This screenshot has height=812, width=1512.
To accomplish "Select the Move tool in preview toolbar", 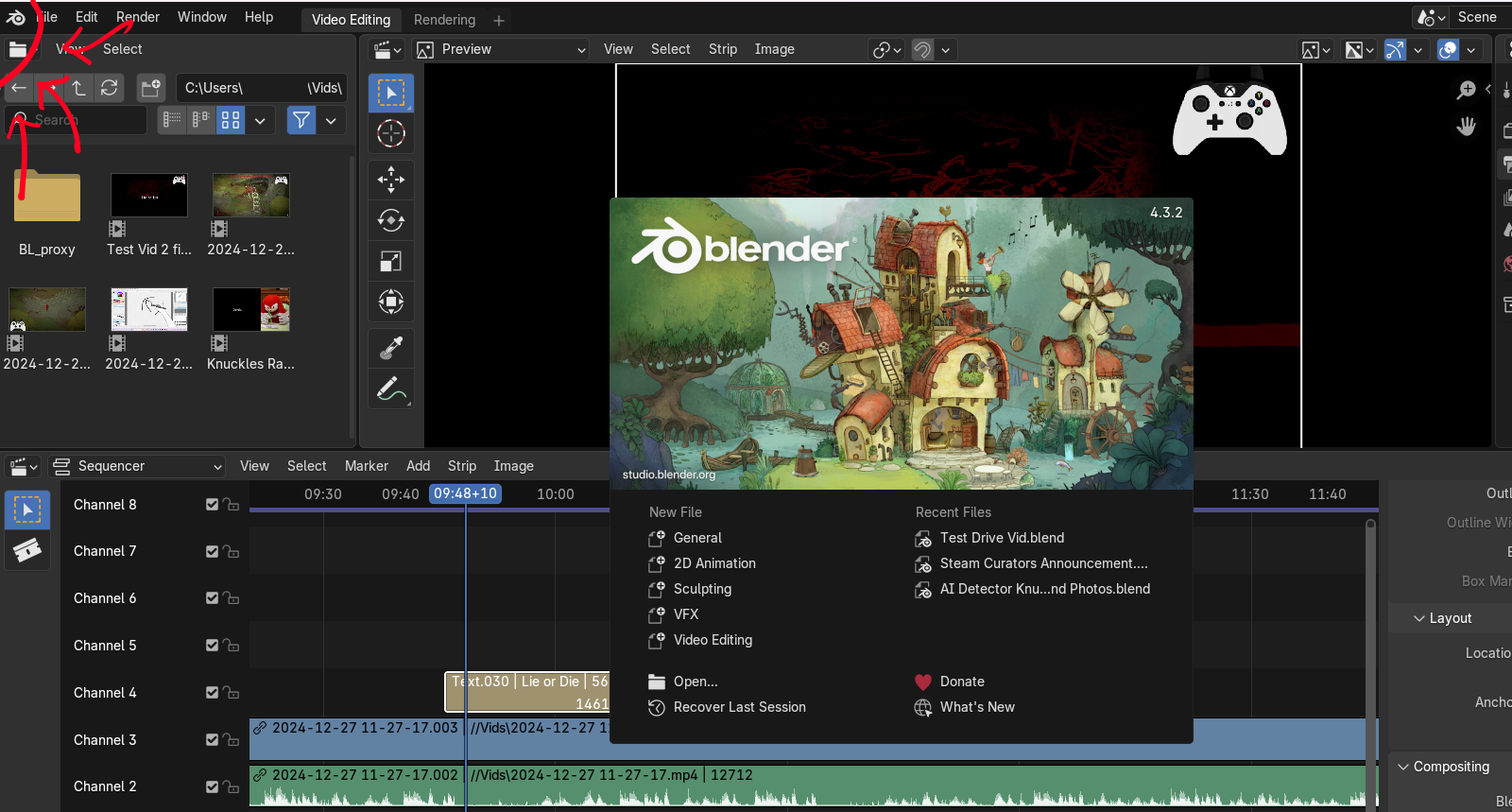I will pos(391,180).
